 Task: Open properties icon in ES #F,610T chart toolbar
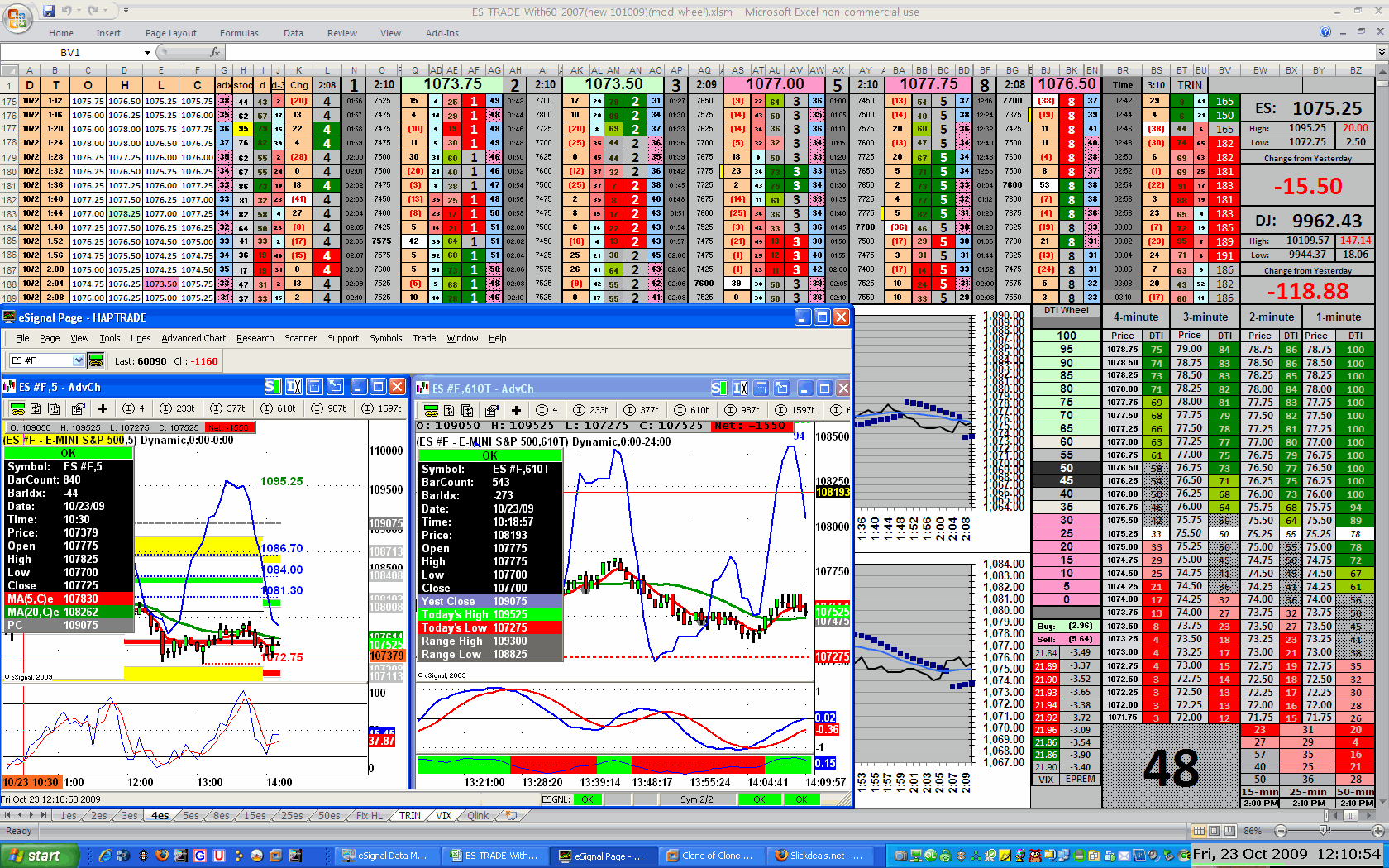[492, 410]
